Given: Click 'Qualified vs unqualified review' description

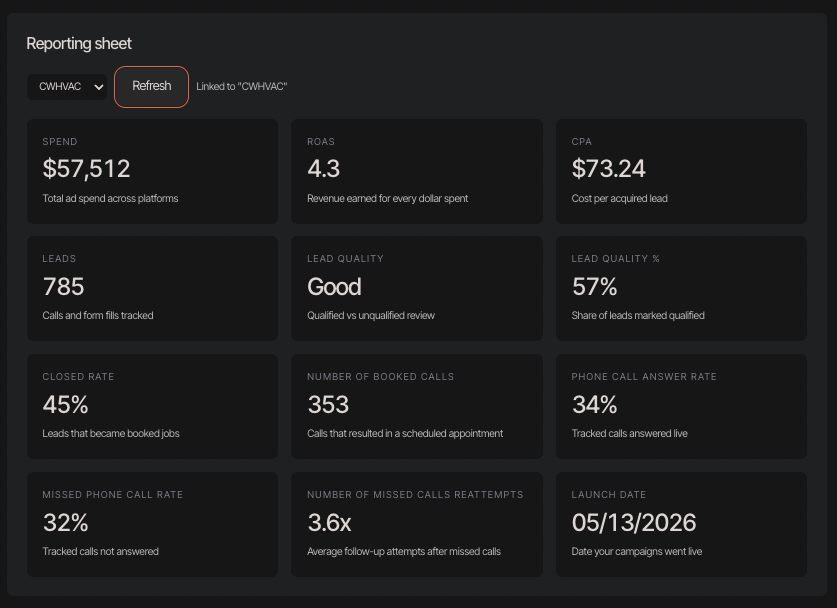Looking at the screenshot, I should (370, 315).
